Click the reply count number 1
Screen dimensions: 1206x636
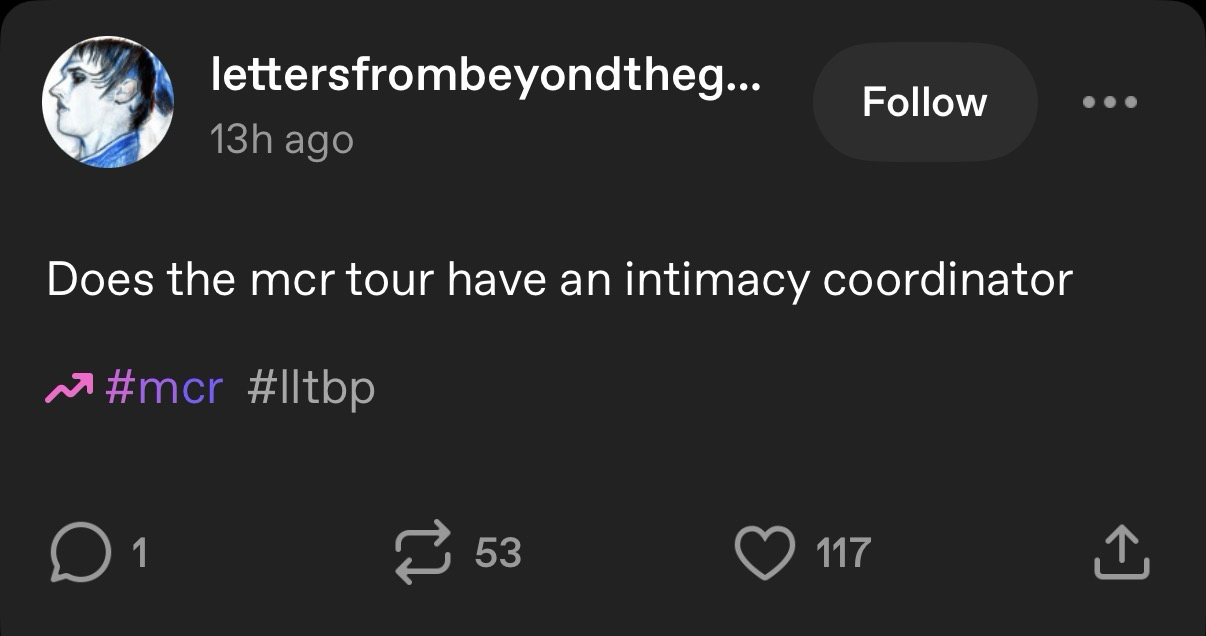click(141, 553)
